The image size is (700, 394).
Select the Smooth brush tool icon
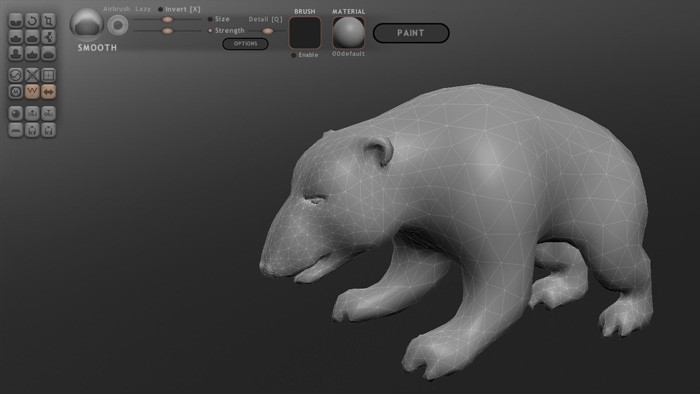coord(48,53)
